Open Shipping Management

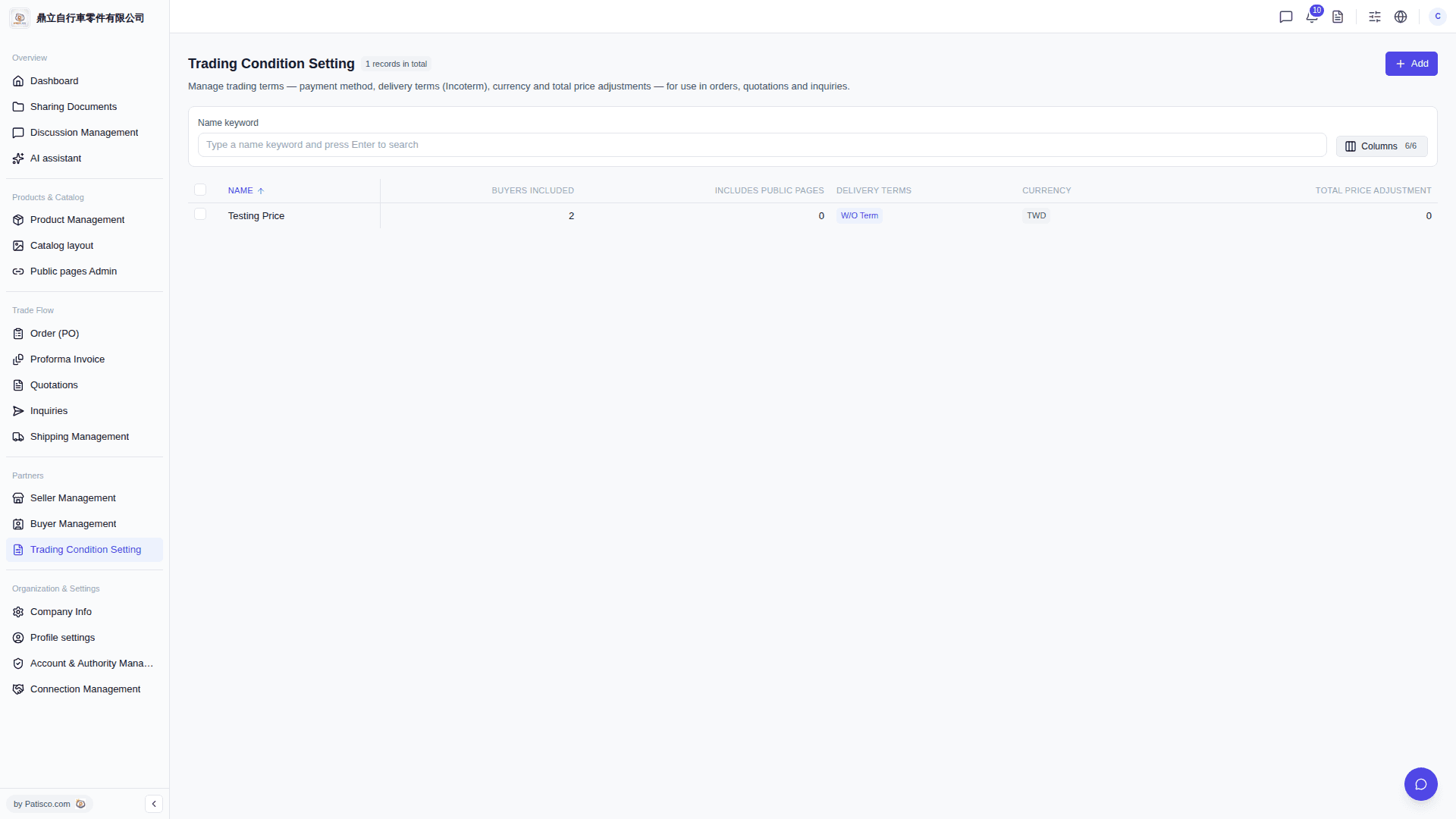tap(84, 437)
